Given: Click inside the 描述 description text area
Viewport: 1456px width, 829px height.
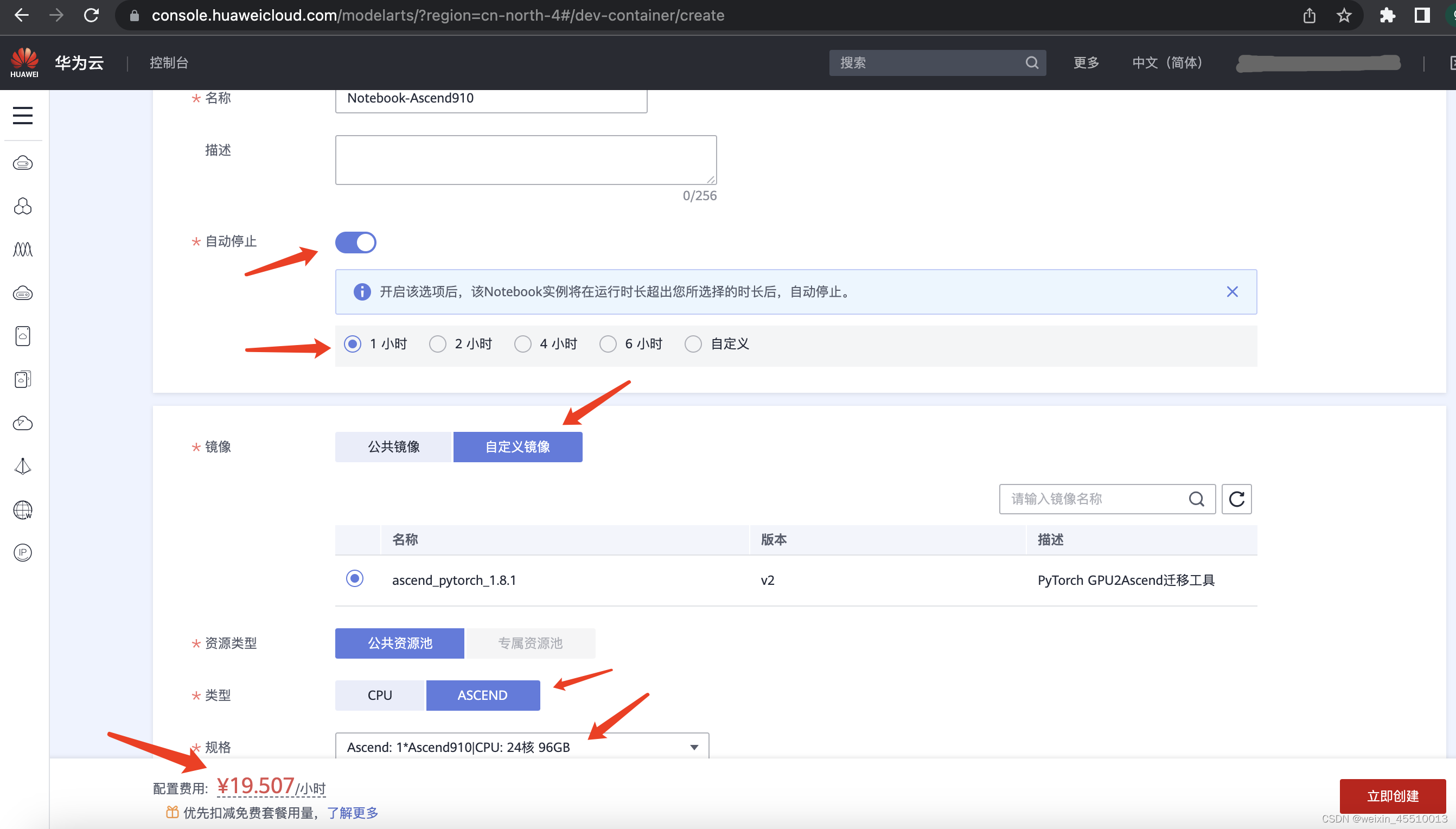Looking at the screenshot, I should coord(525,160).
